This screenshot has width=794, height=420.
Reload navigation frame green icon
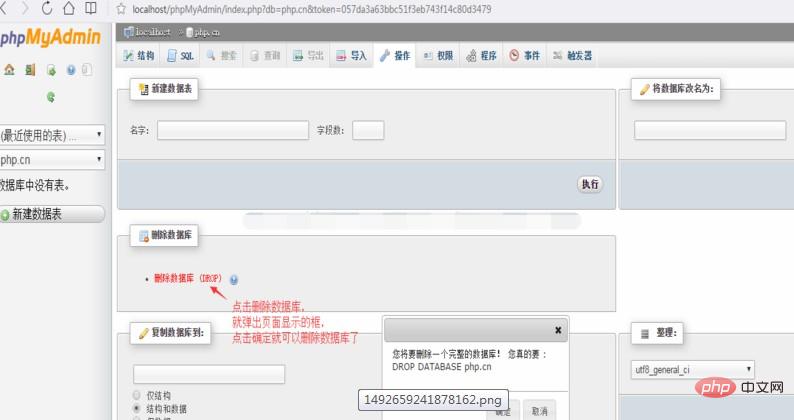point(51,97)
